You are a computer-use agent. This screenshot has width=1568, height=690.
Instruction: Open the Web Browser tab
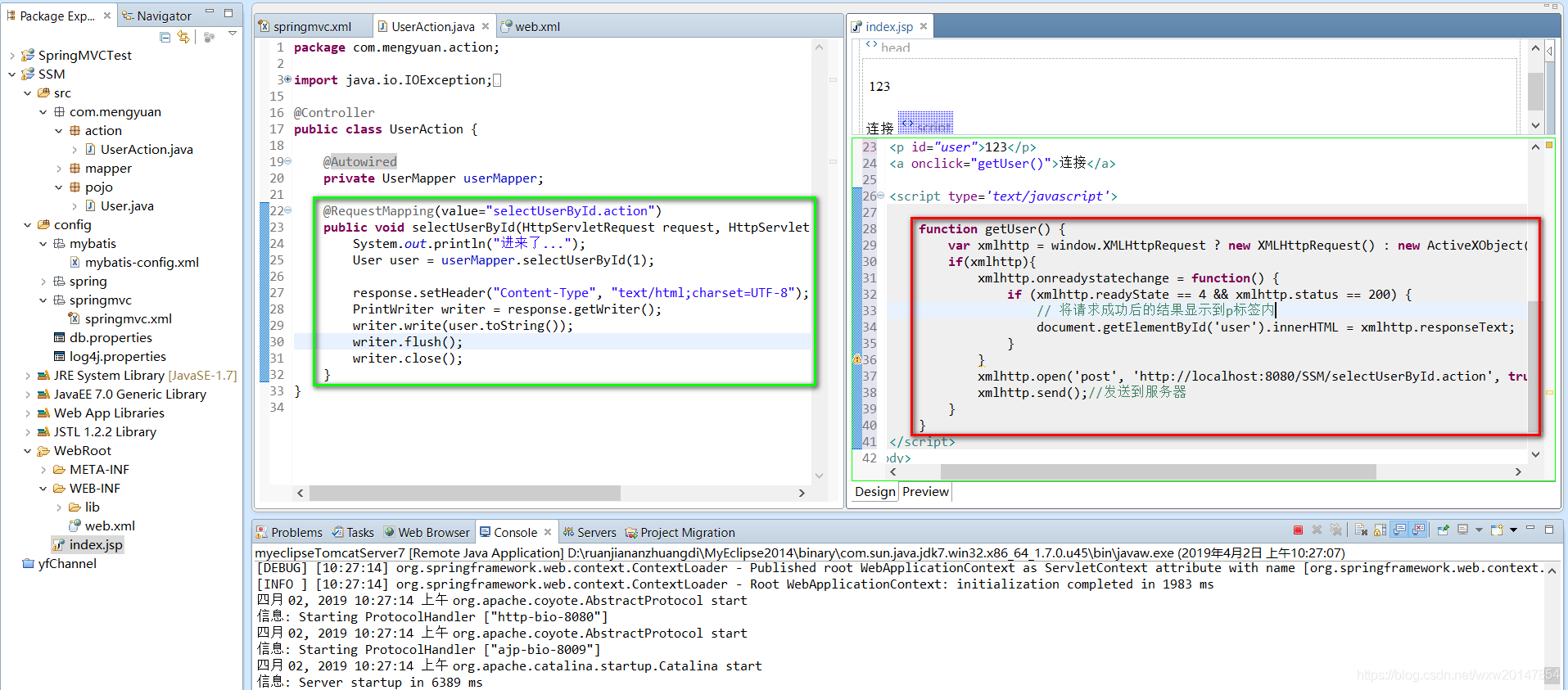click(x=427, y=532)
